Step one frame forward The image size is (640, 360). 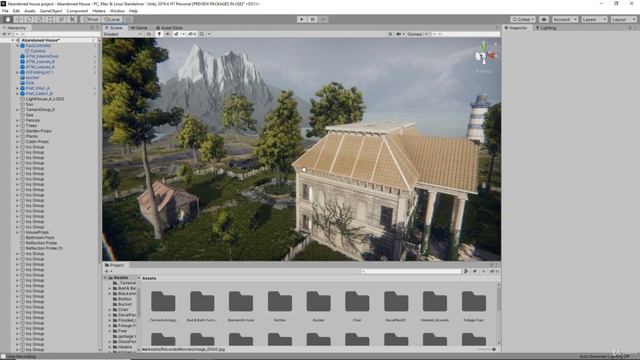[323, 19]
